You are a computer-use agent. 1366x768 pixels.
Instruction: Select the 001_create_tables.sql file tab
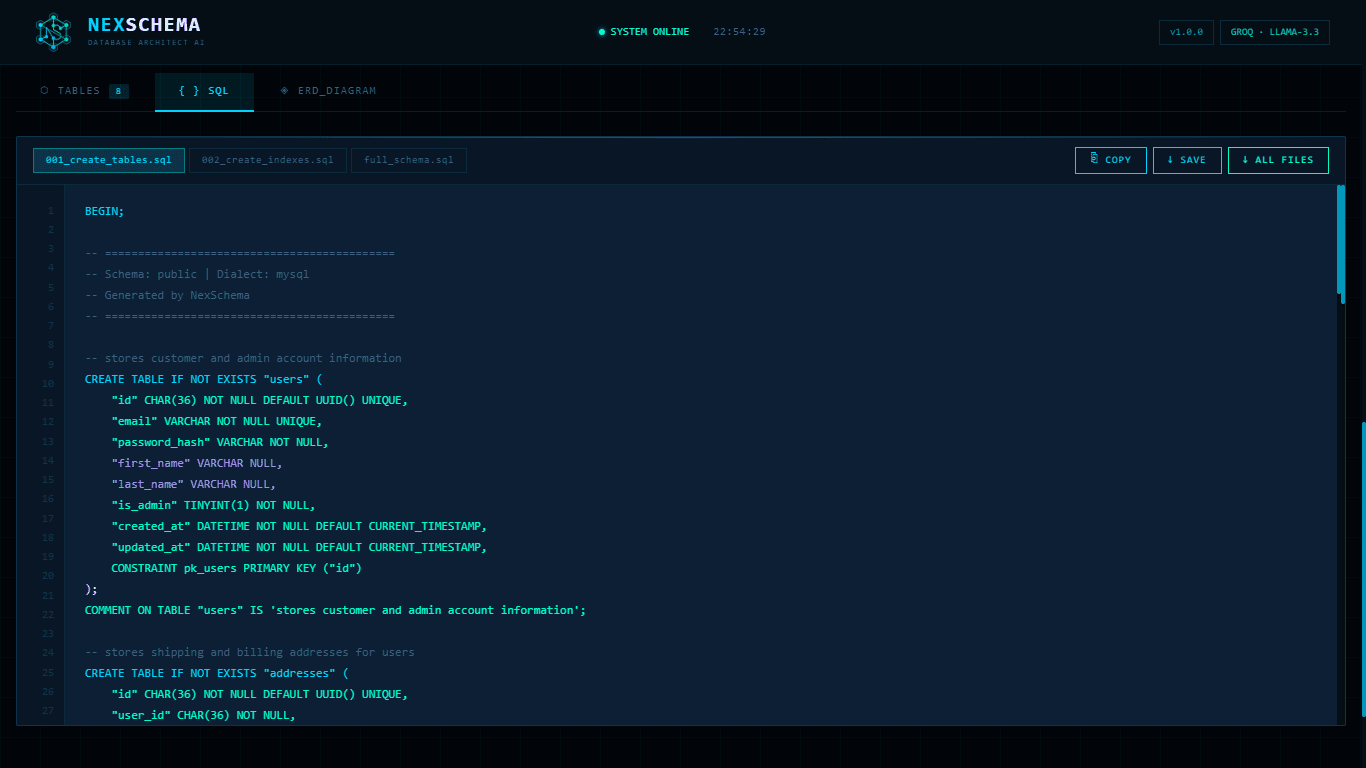109,160
